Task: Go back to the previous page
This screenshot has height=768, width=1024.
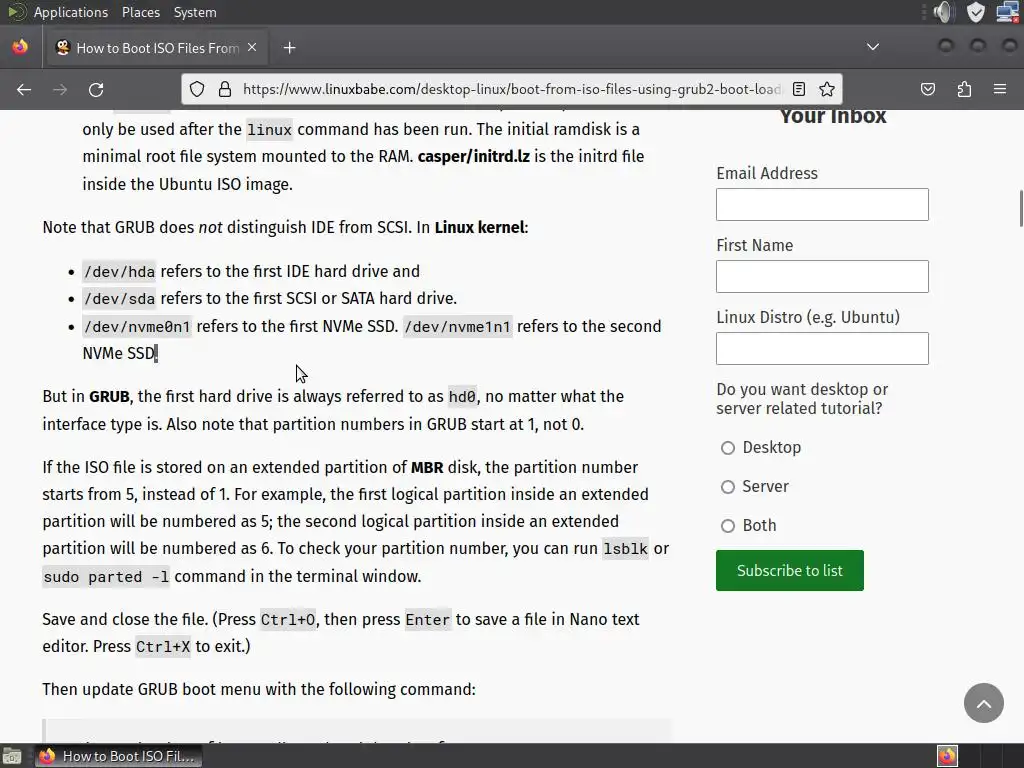Action: point(24,89)
